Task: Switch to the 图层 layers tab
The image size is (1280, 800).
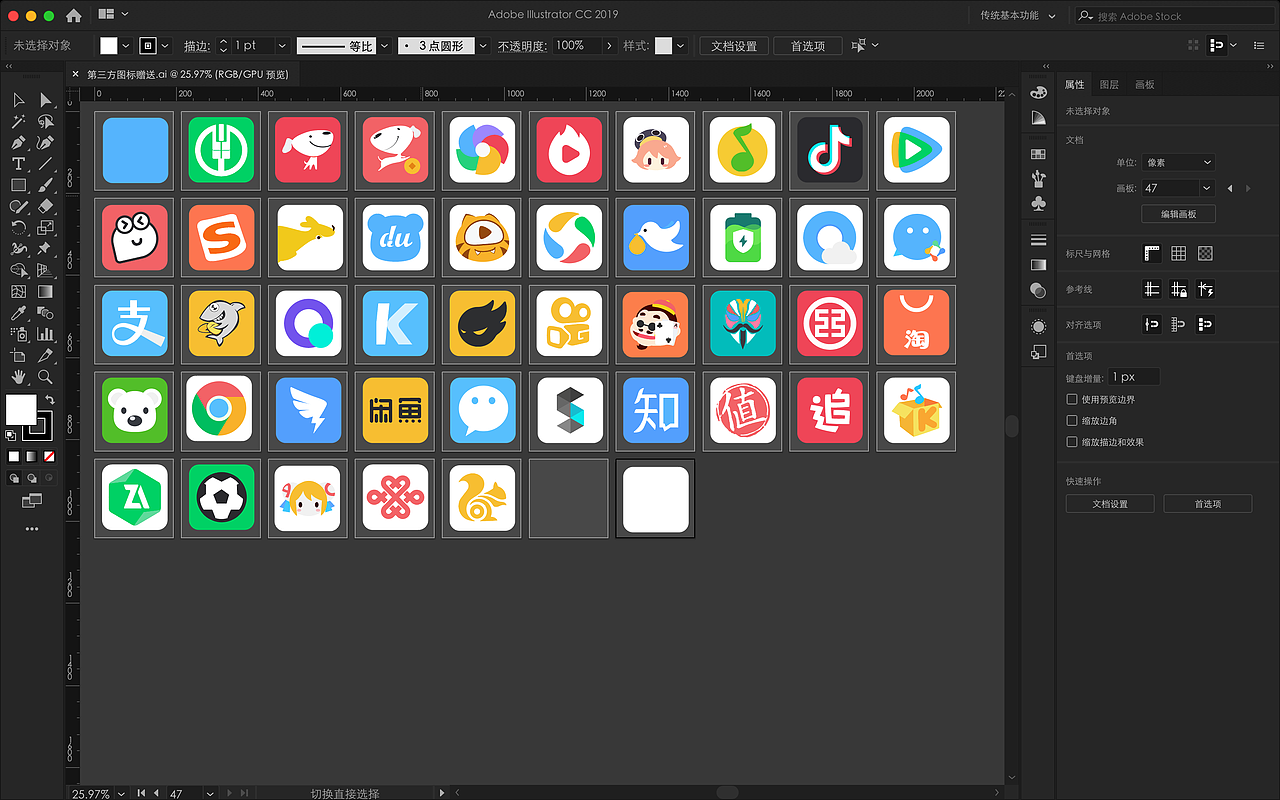Action: (1109, 85)
